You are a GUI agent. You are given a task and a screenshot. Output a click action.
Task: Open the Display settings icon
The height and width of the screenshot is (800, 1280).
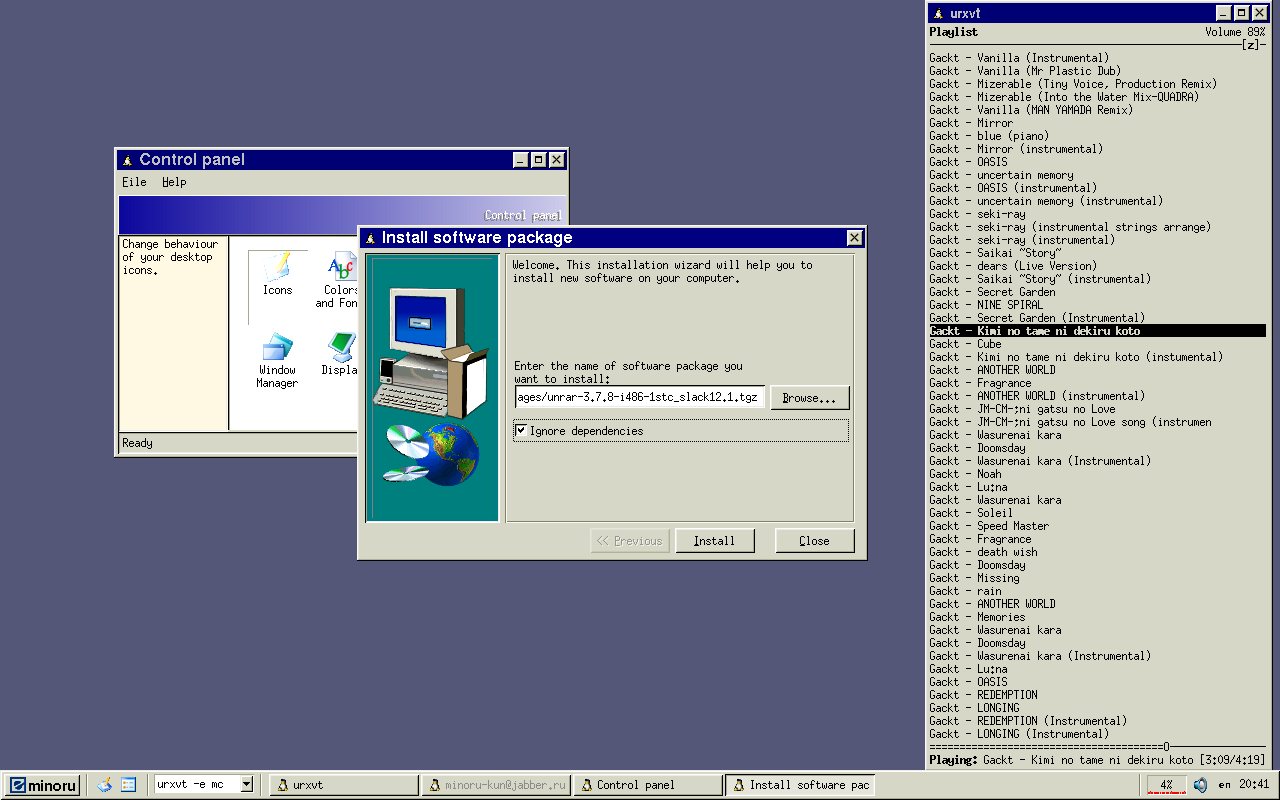340,355
